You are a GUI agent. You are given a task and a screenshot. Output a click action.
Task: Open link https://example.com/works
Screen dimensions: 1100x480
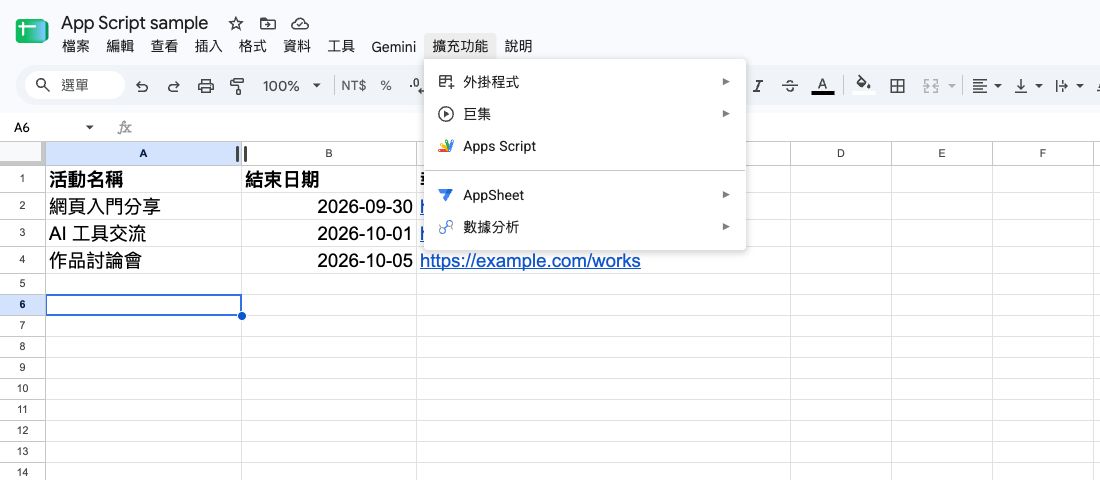(530, 261)
